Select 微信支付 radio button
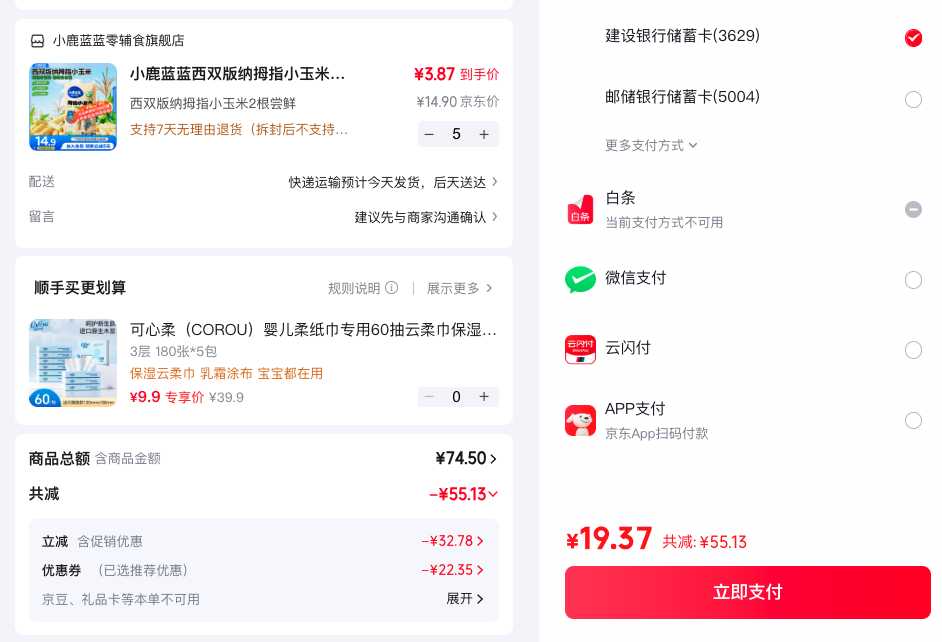Image resolution: width=942 pixels, height=642 pixels. pos(913,280)
